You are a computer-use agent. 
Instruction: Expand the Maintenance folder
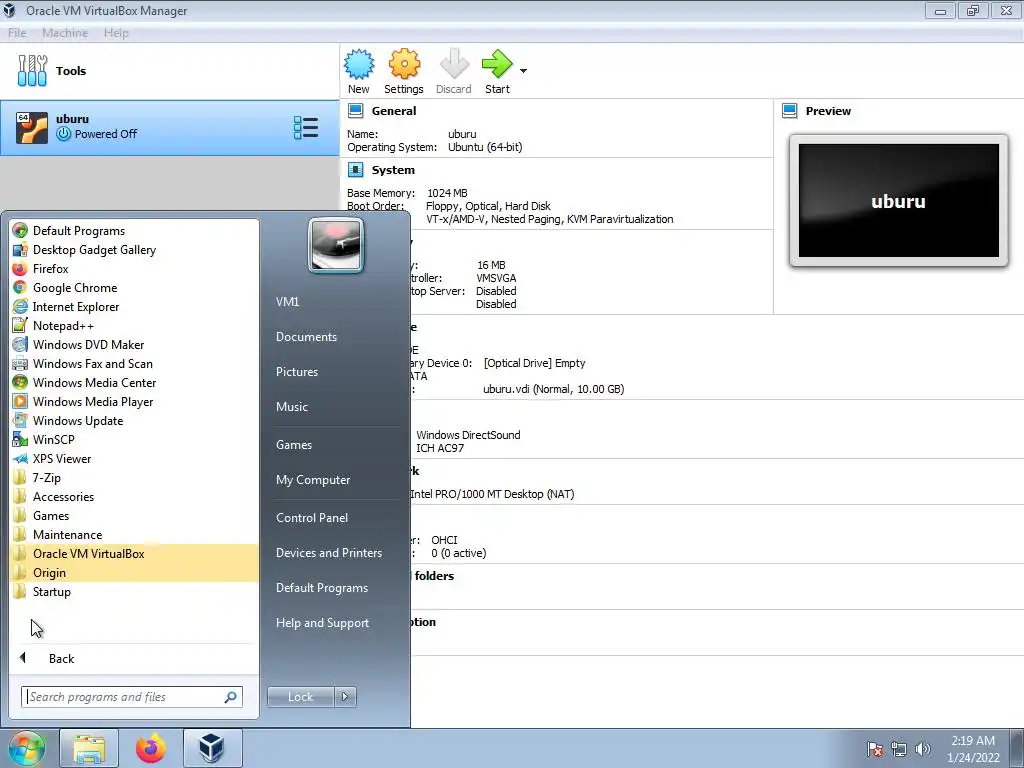tap(135, 534)
